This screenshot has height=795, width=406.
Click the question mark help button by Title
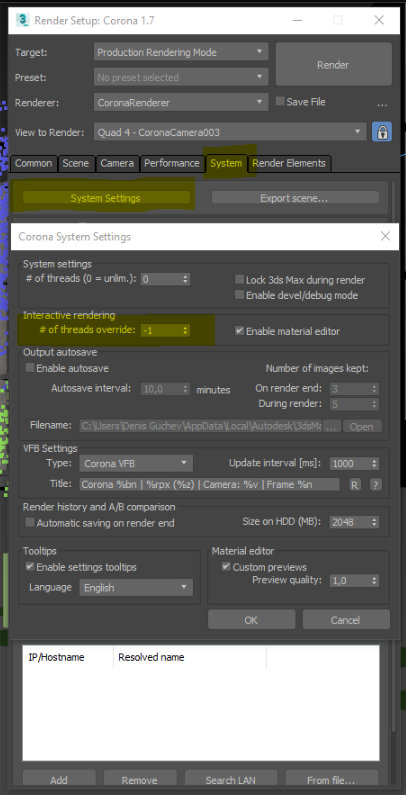tap(376, 484)
